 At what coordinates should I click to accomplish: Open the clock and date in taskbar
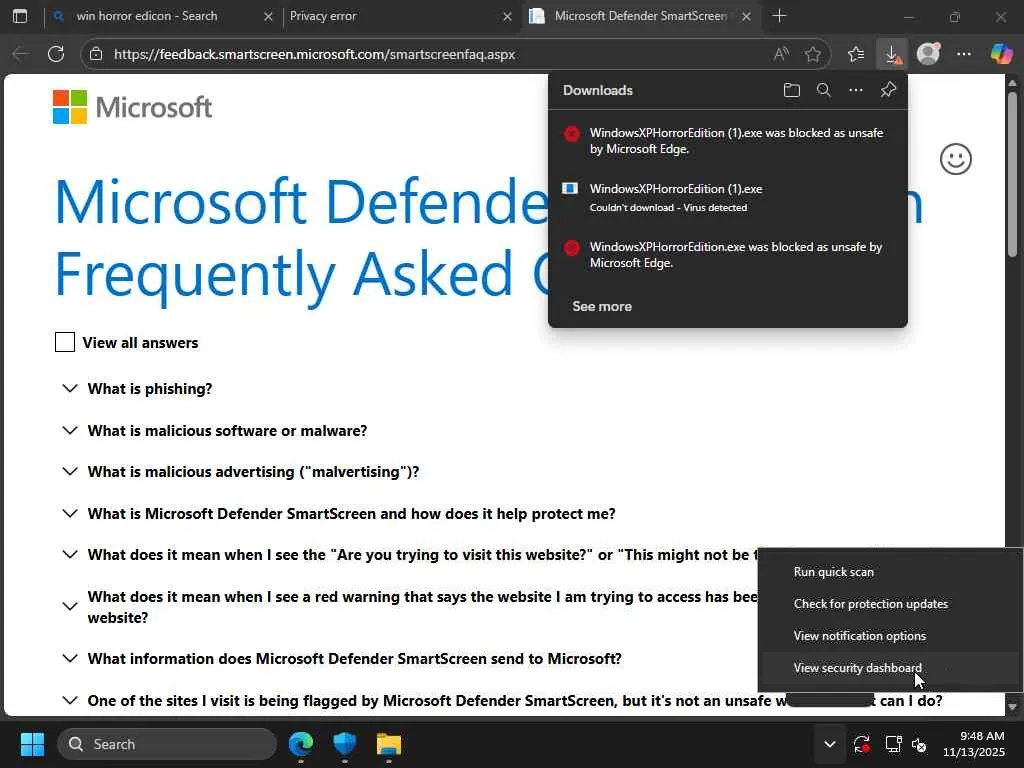pyautogui.click(x=973, y=744)
